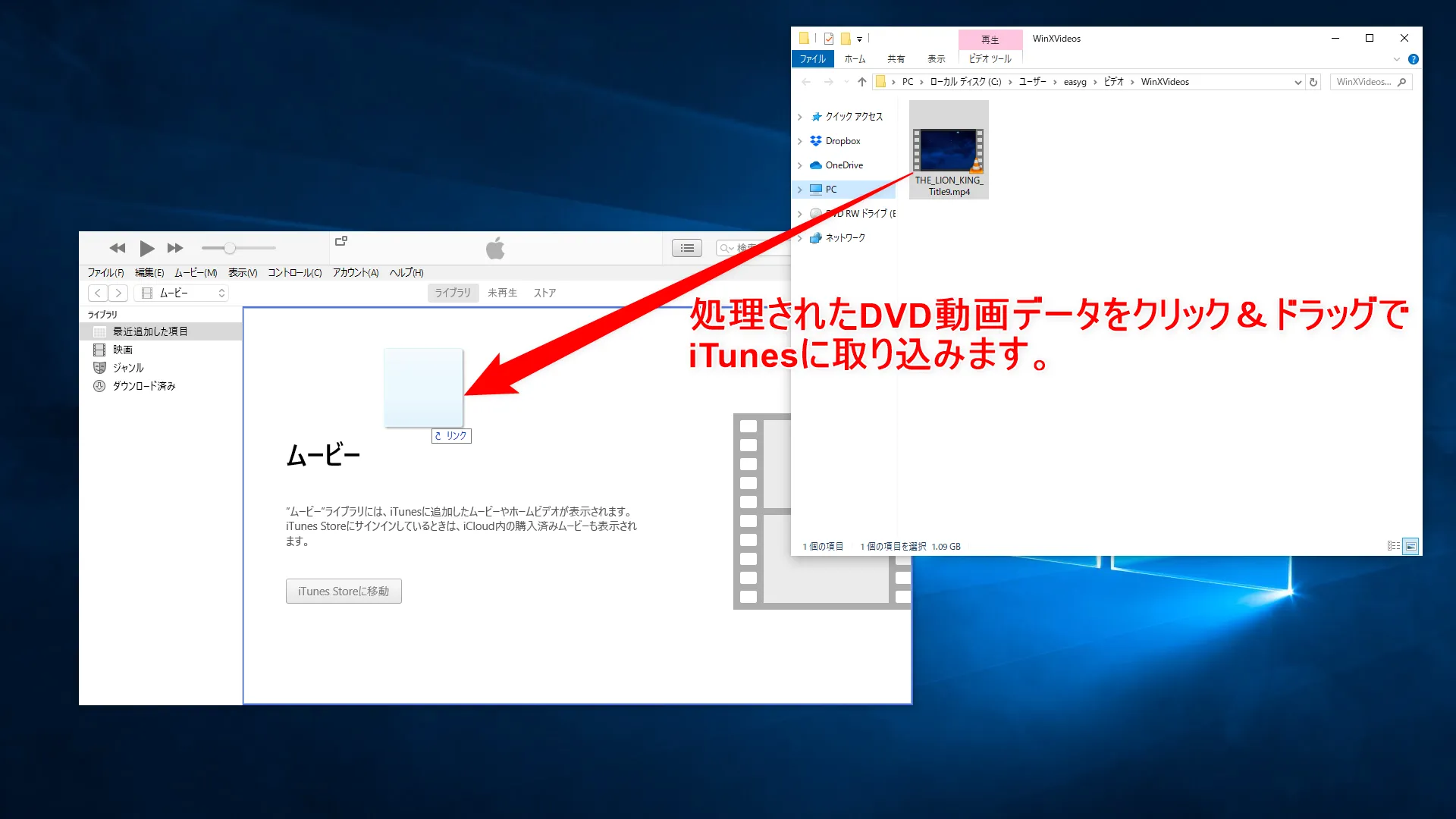This screenshot has height=819, width=1456.
Task: Select Dropbox in navigation pane
Action: point(843,141)
